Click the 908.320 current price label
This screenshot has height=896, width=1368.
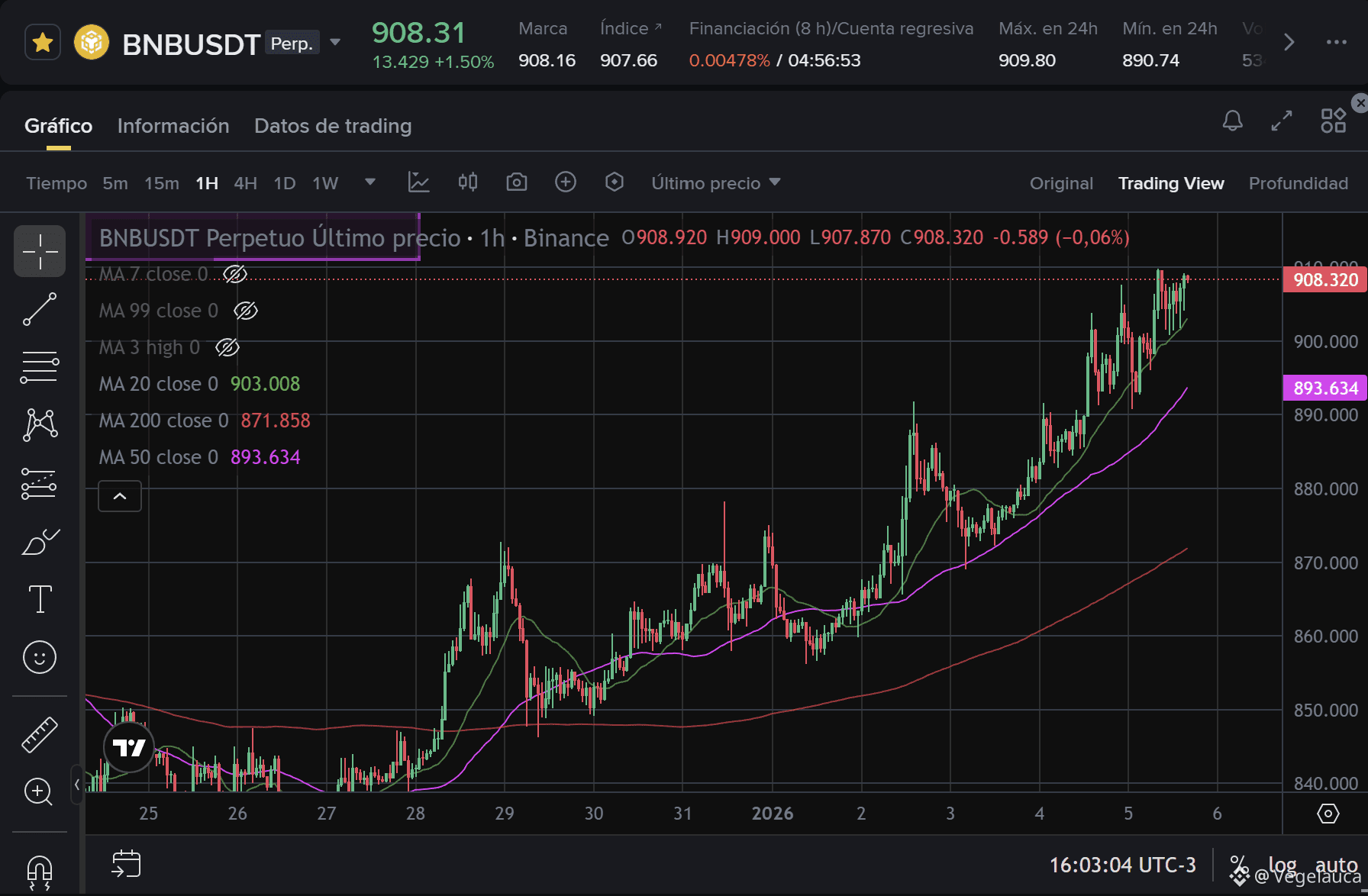1325,280
